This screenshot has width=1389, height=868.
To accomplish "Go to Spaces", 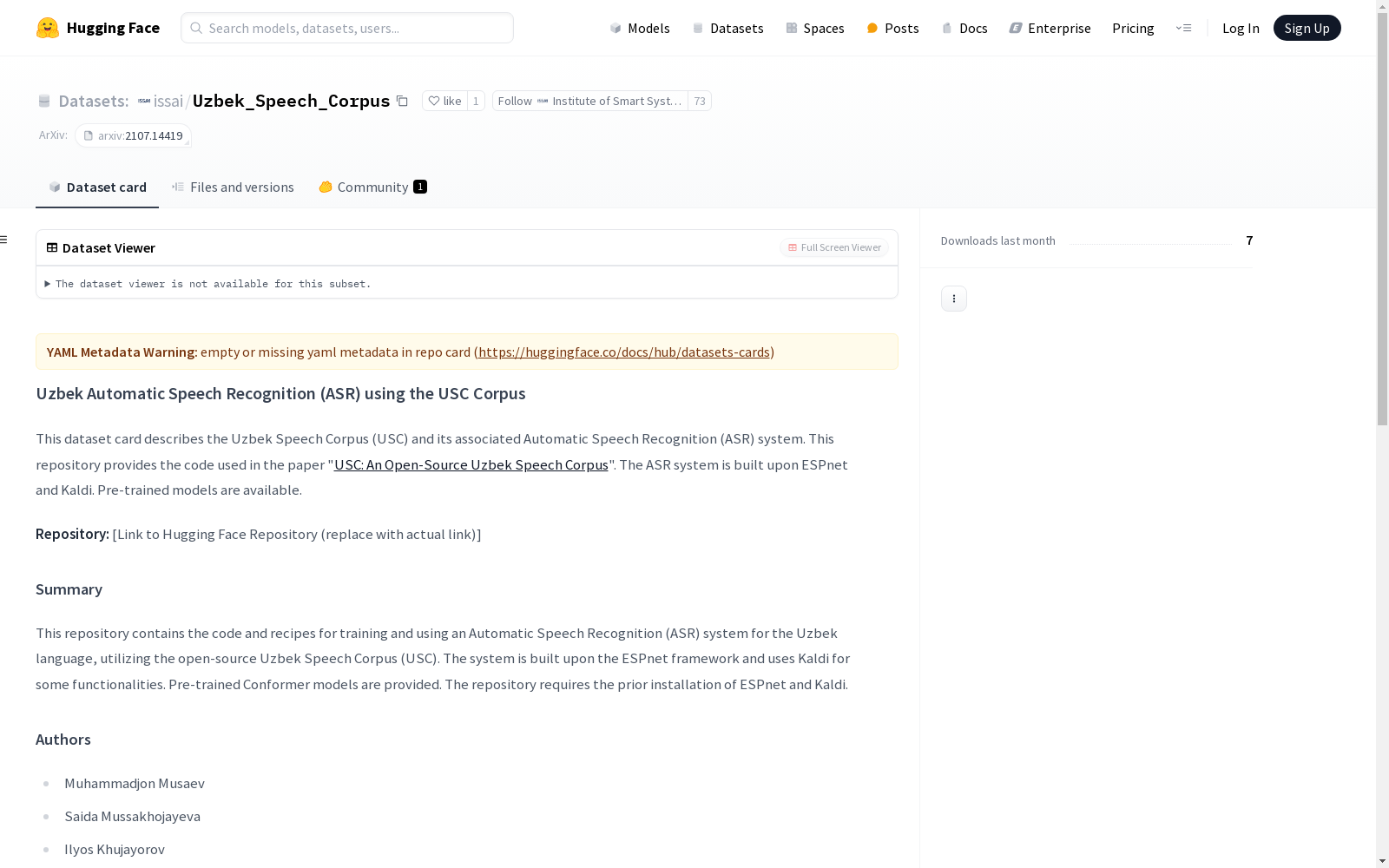I will 814,28.
